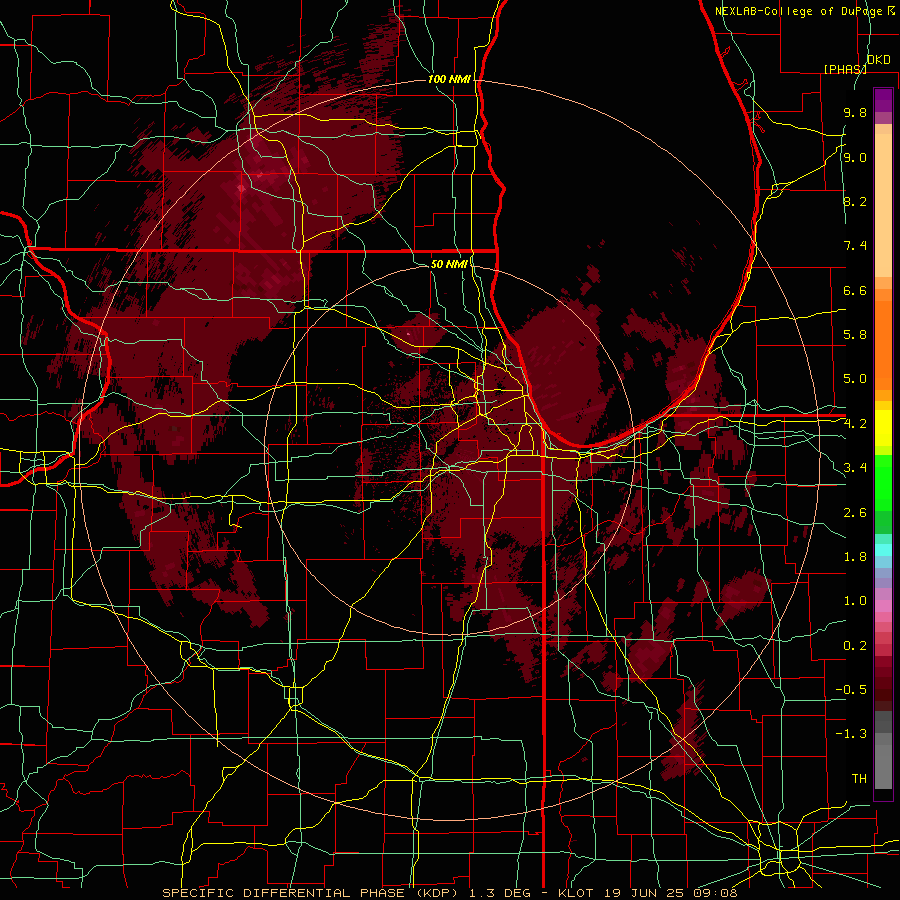Click the [PHAS] units label

(x=845, y=69)
